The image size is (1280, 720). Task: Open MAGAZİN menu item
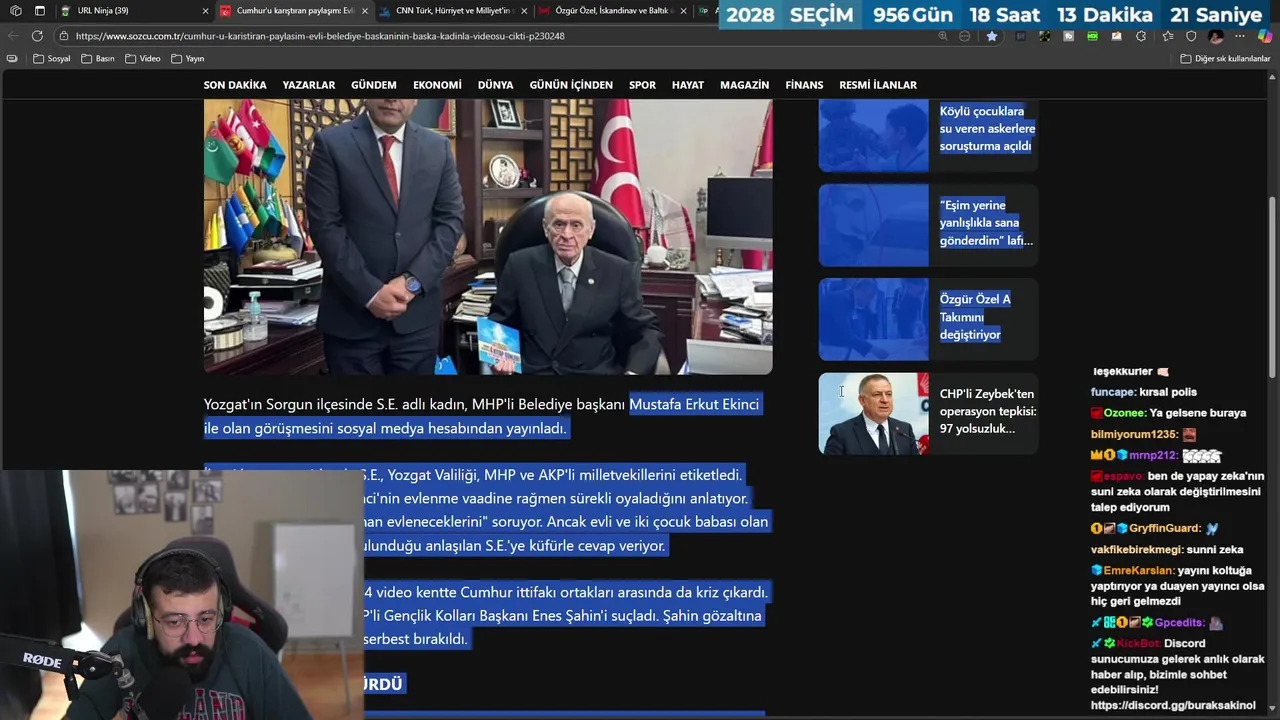pyautogui.click(x=745, y=85)
